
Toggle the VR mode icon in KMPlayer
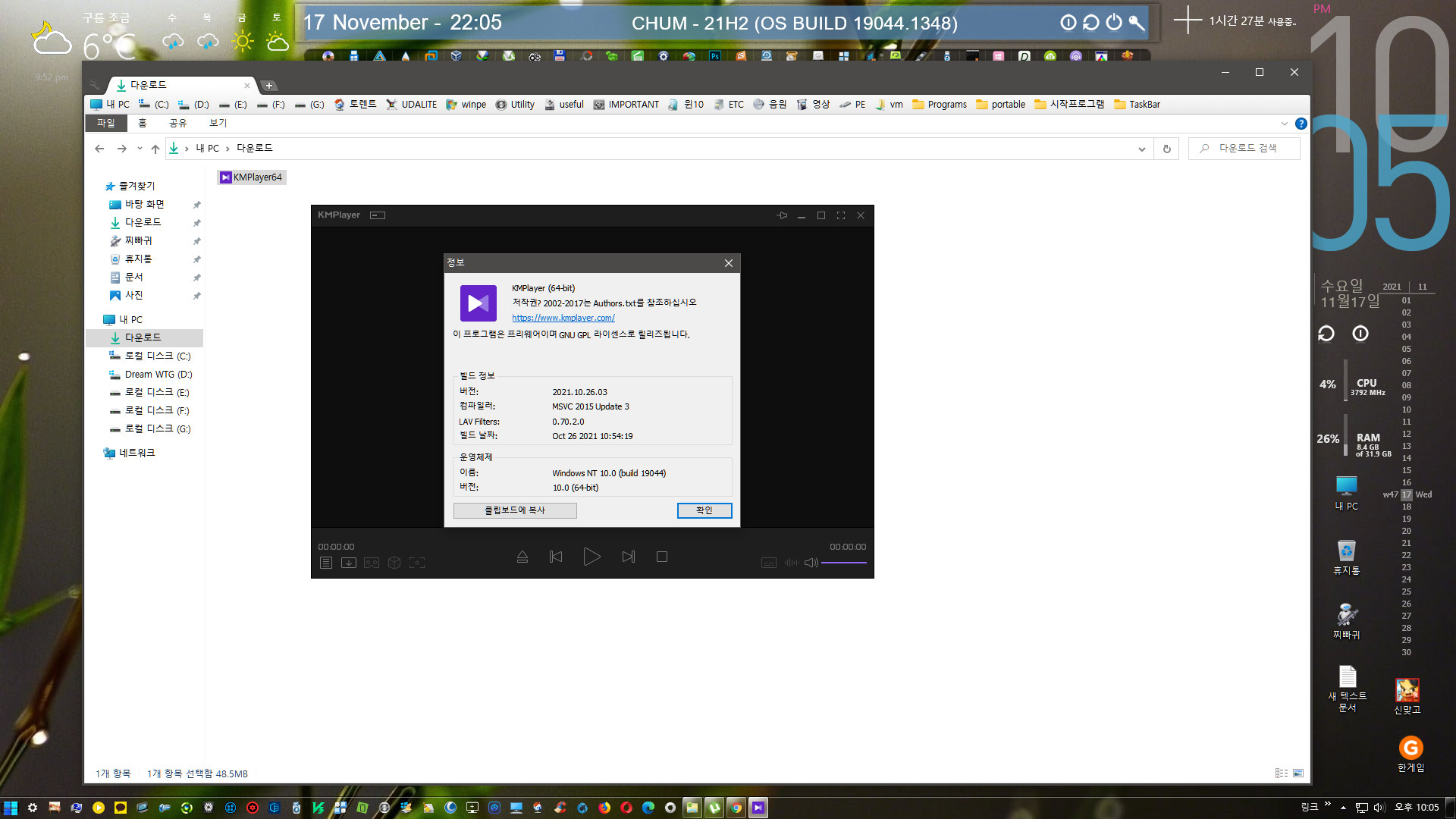click(x=372, y=563)
